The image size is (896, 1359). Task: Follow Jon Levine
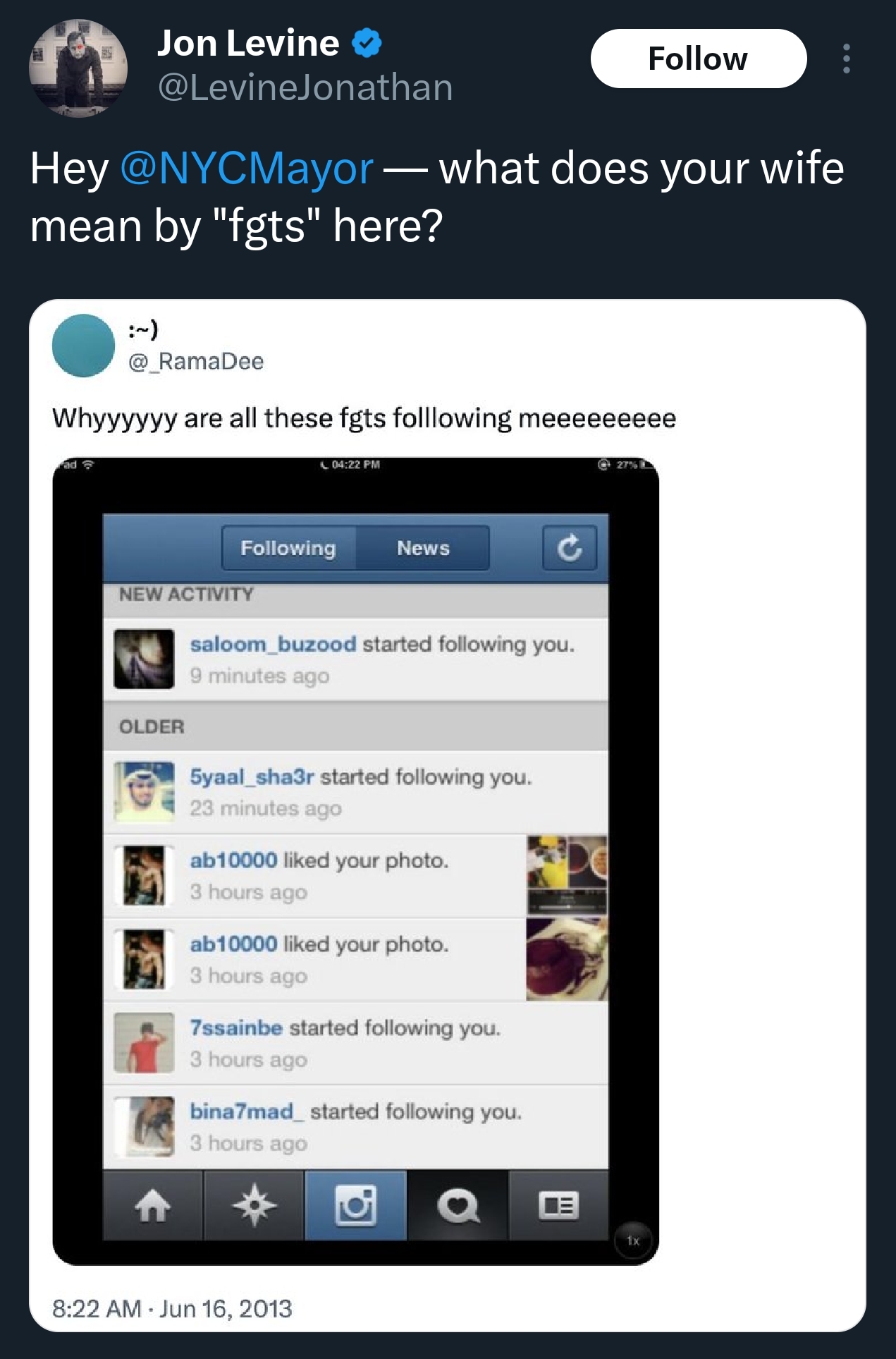[699, 59]
